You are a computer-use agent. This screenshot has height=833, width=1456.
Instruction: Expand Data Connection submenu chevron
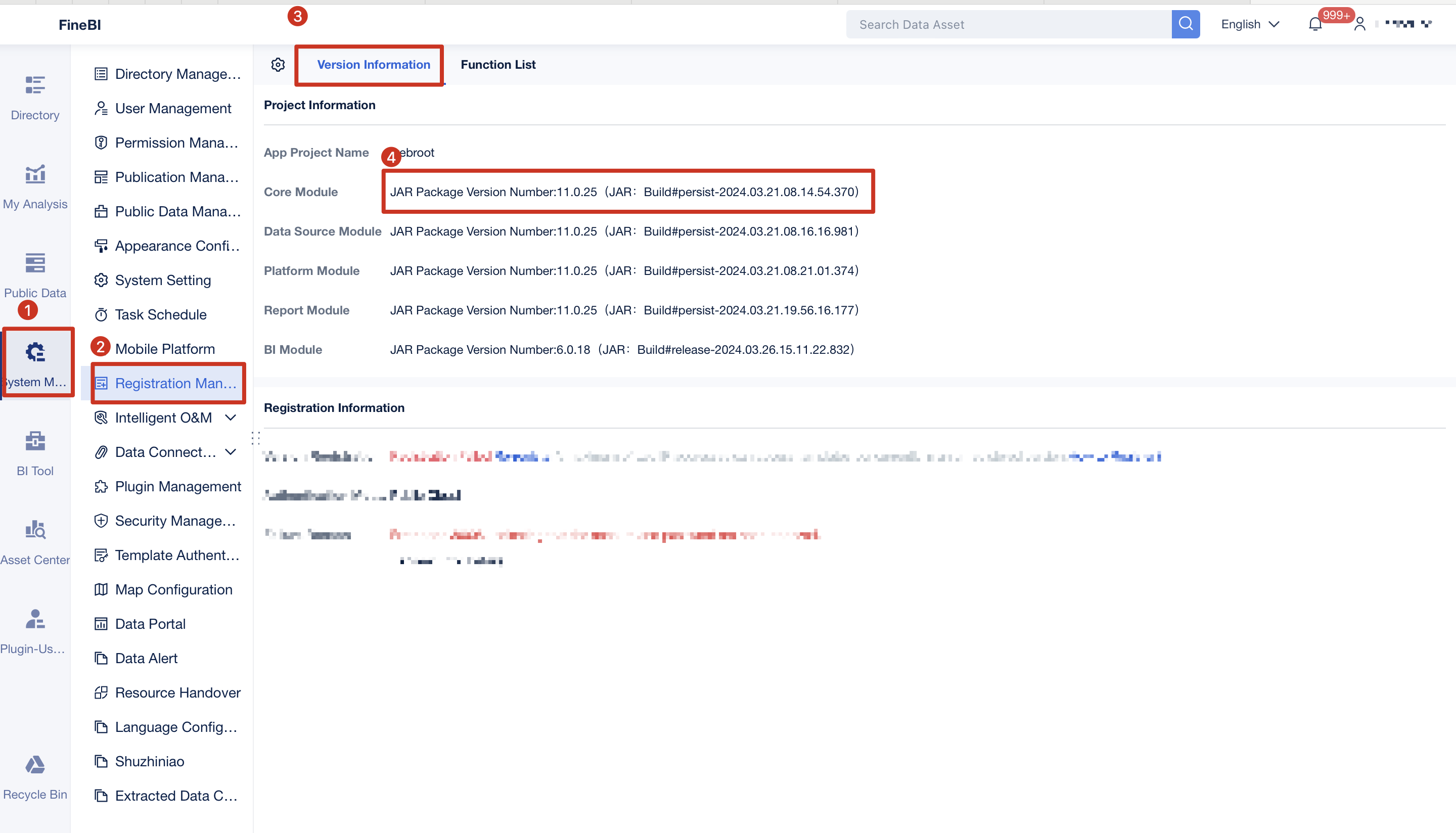231,452
